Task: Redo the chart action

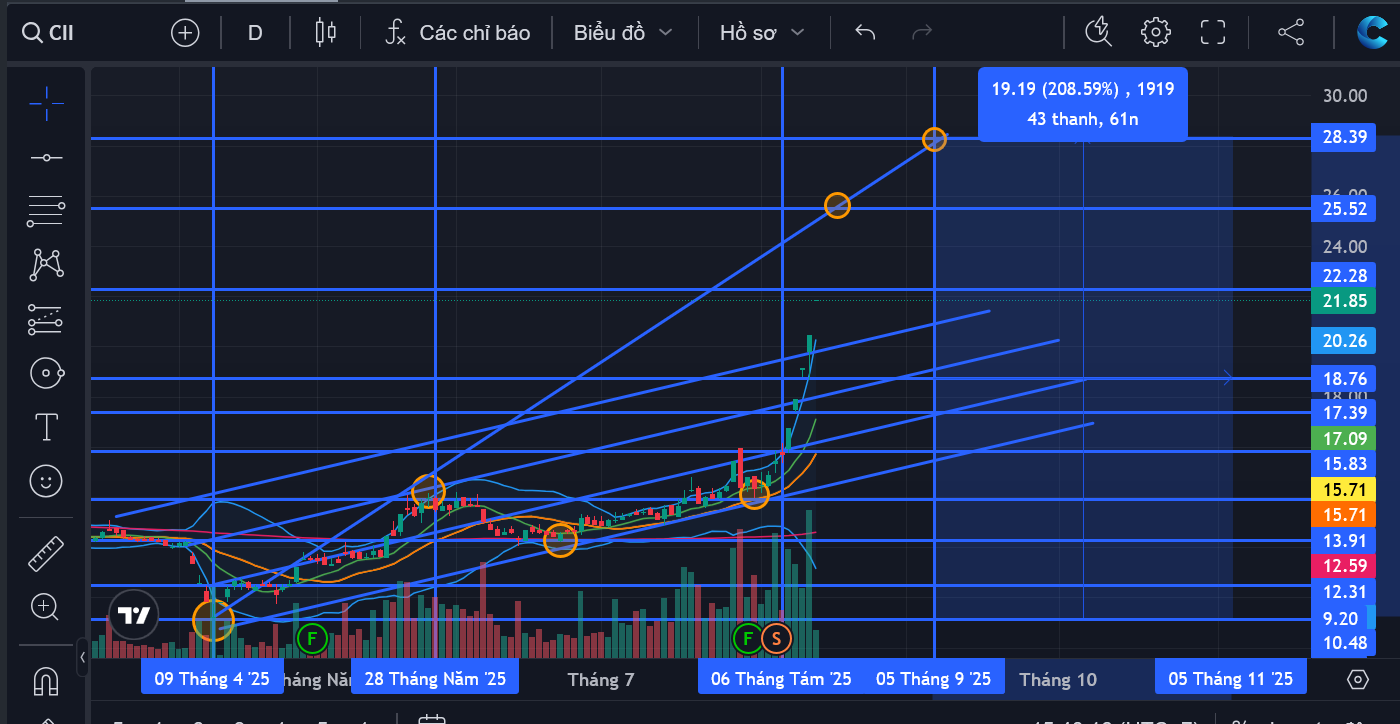Action: pyautogui.click(x=922, y=33)
